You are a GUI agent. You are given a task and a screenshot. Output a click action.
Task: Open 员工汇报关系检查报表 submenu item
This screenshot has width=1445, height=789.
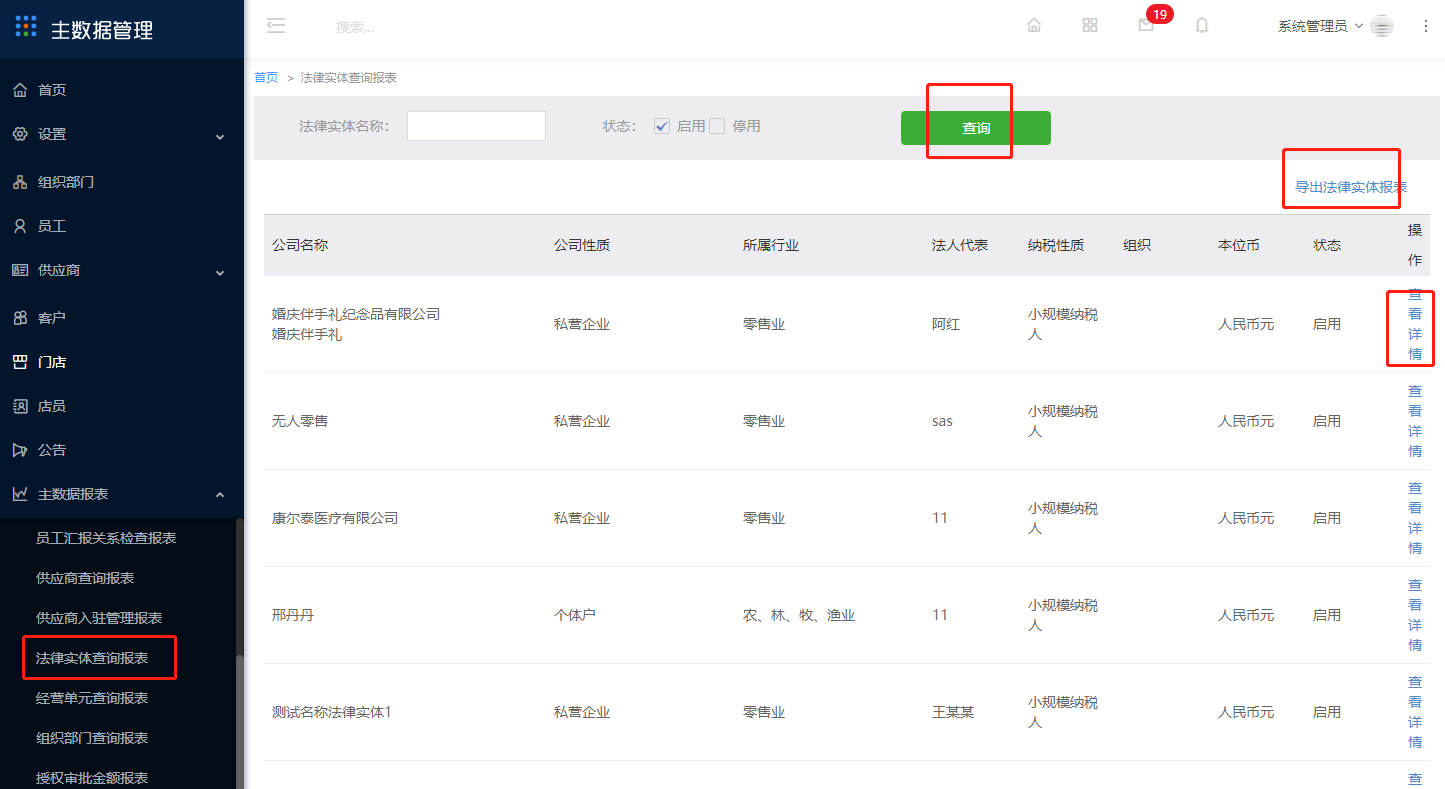pos(106,538)
